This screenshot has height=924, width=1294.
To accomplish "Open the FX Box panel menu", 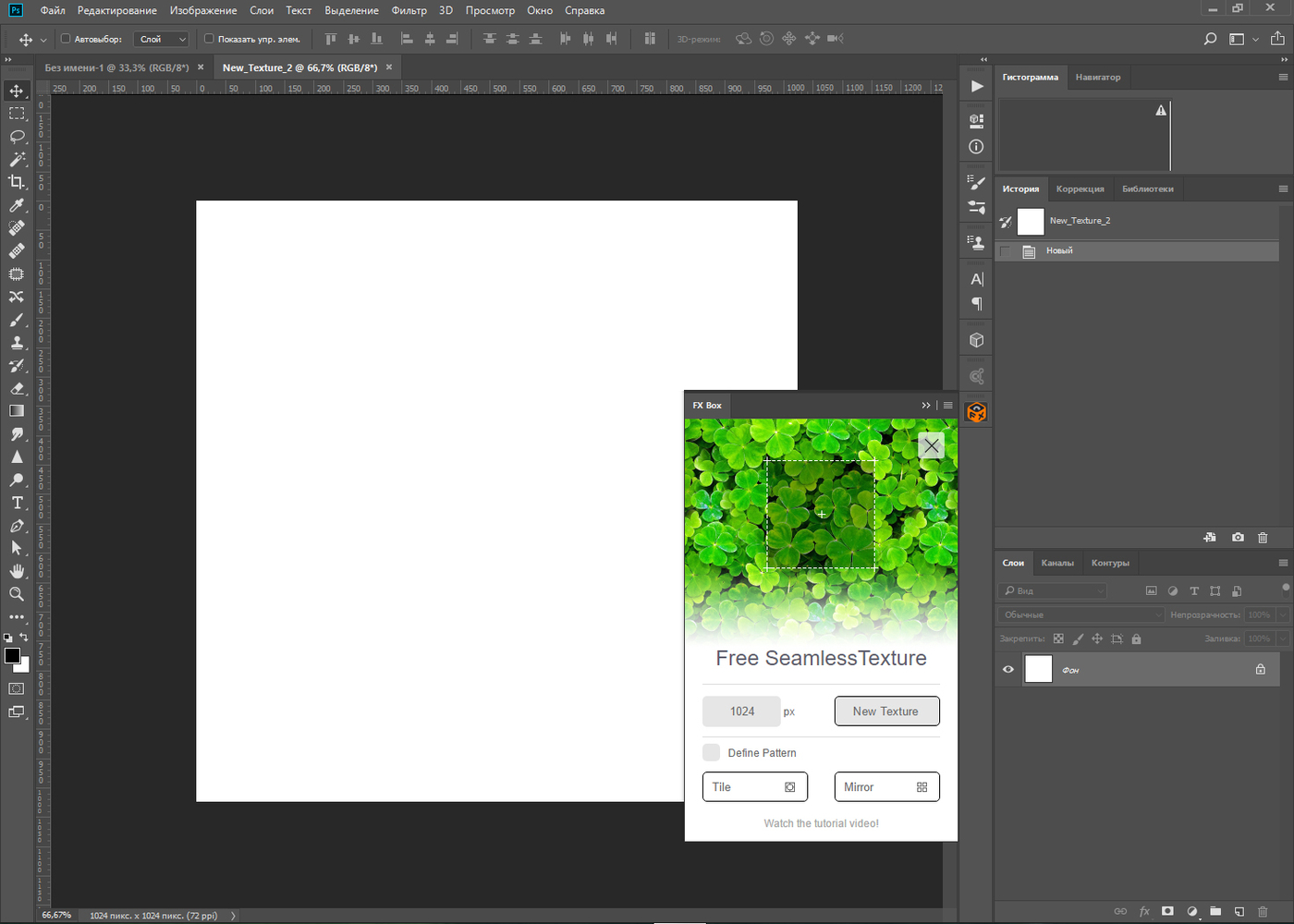I will point(947,406).
